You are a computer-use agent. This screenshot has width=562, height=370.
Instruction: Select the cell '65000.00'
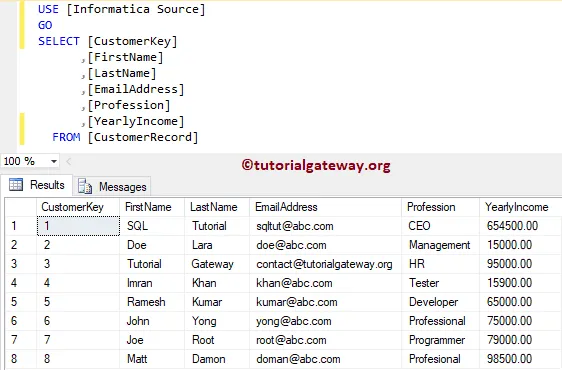click(520, 302)
